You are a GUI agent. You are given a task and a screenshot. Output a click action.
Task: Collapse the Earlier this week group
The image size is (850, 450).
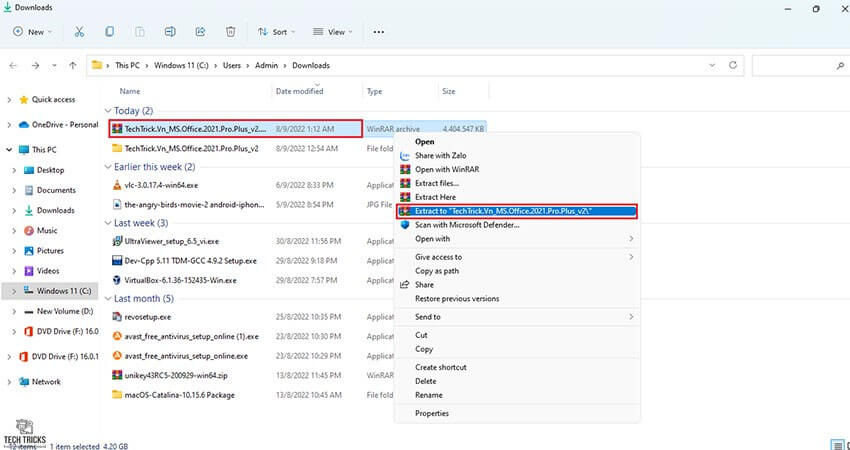pos(108,166)
